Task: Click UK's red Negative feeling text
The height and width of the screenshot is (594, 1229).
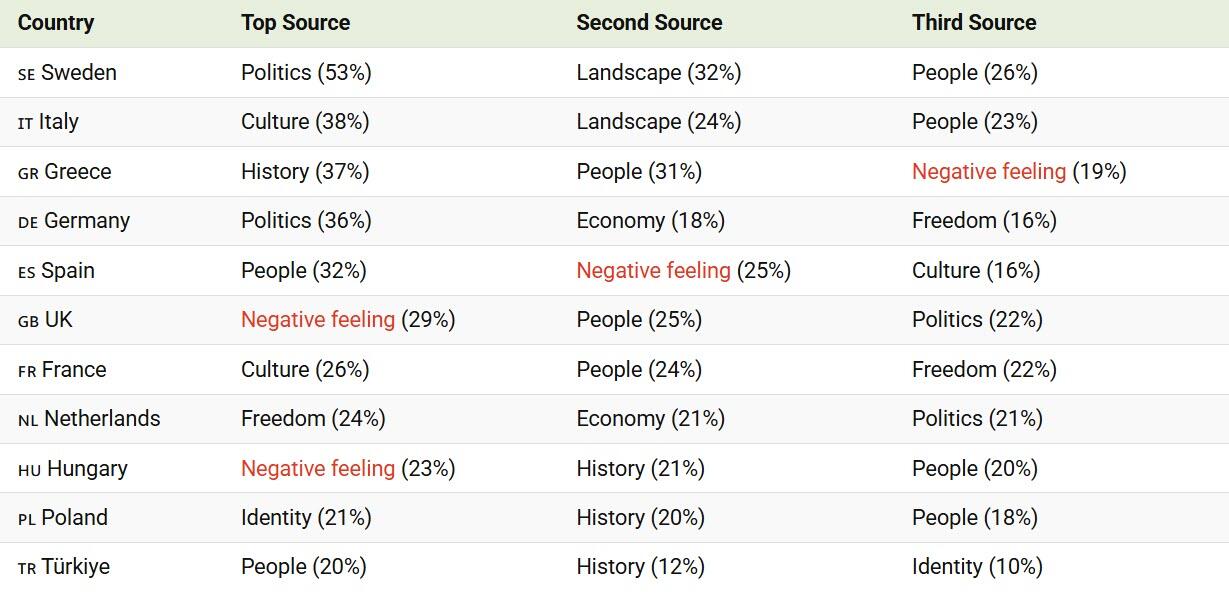Action: [318, 320]
